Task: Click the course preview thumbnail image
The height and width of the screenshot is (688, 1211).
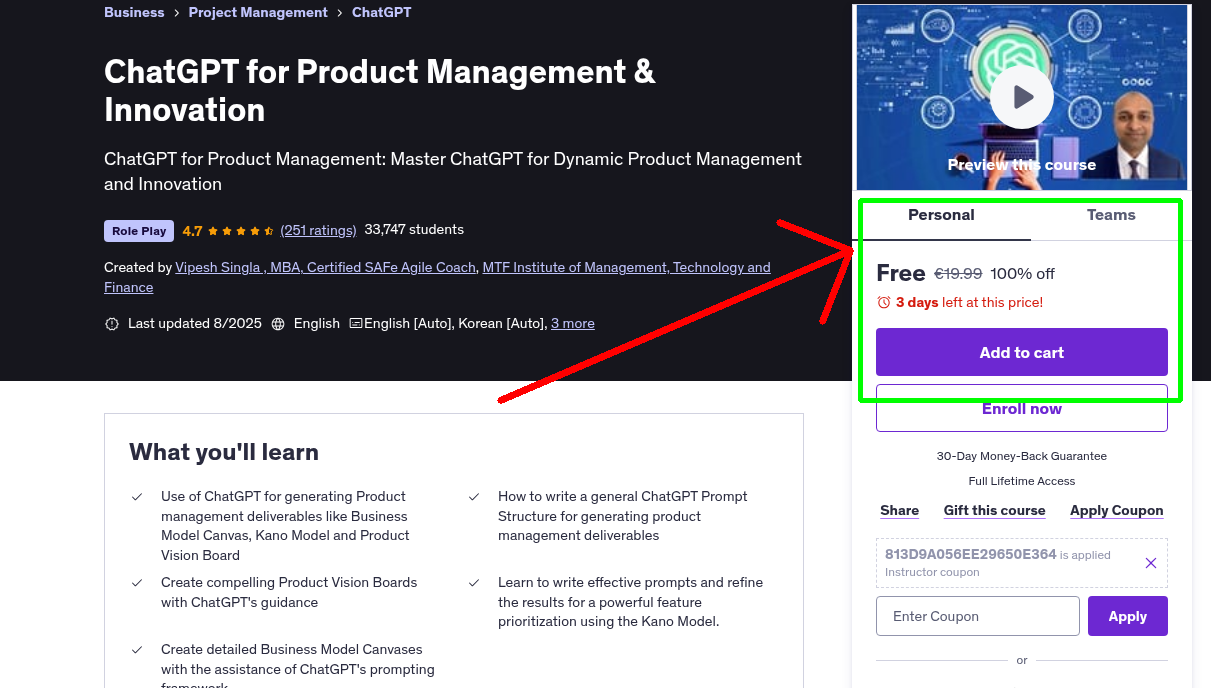Action: click(x=1022, y=97)
